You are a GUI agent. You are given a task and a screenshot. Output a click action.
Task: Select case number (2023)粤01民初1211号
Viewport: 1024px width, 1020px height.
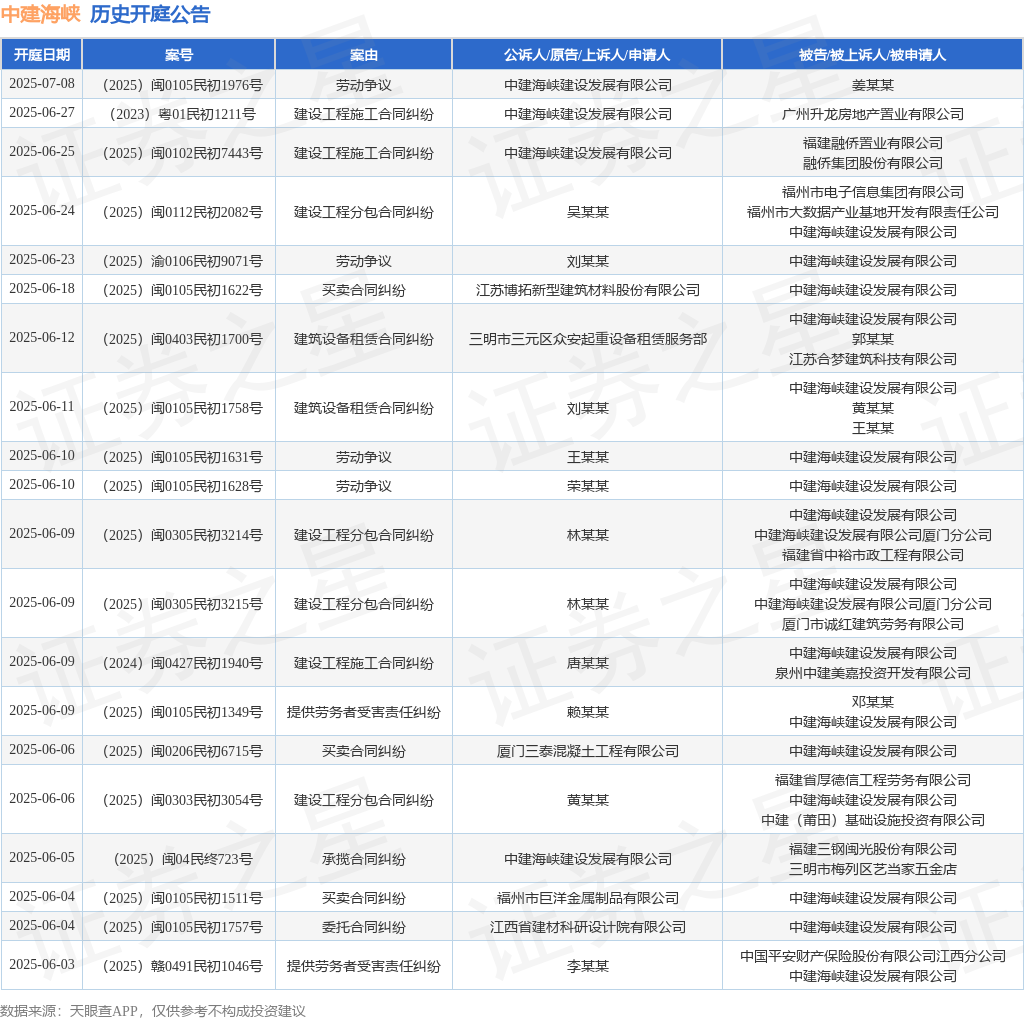(x=182, y=114)
